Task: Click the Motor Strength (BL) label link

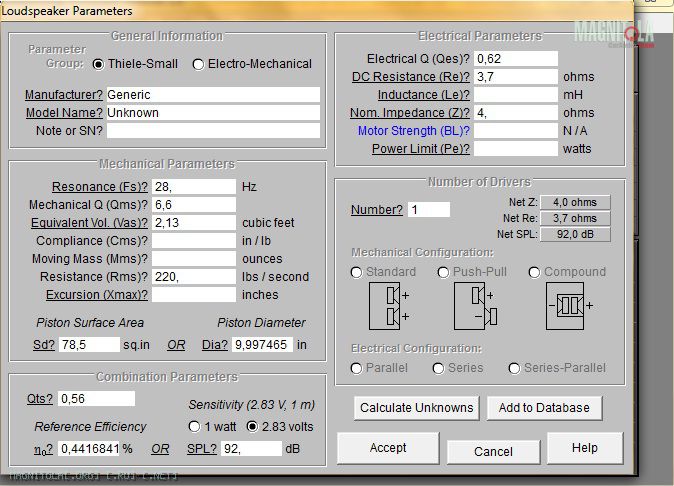Action: click(414, 131)
